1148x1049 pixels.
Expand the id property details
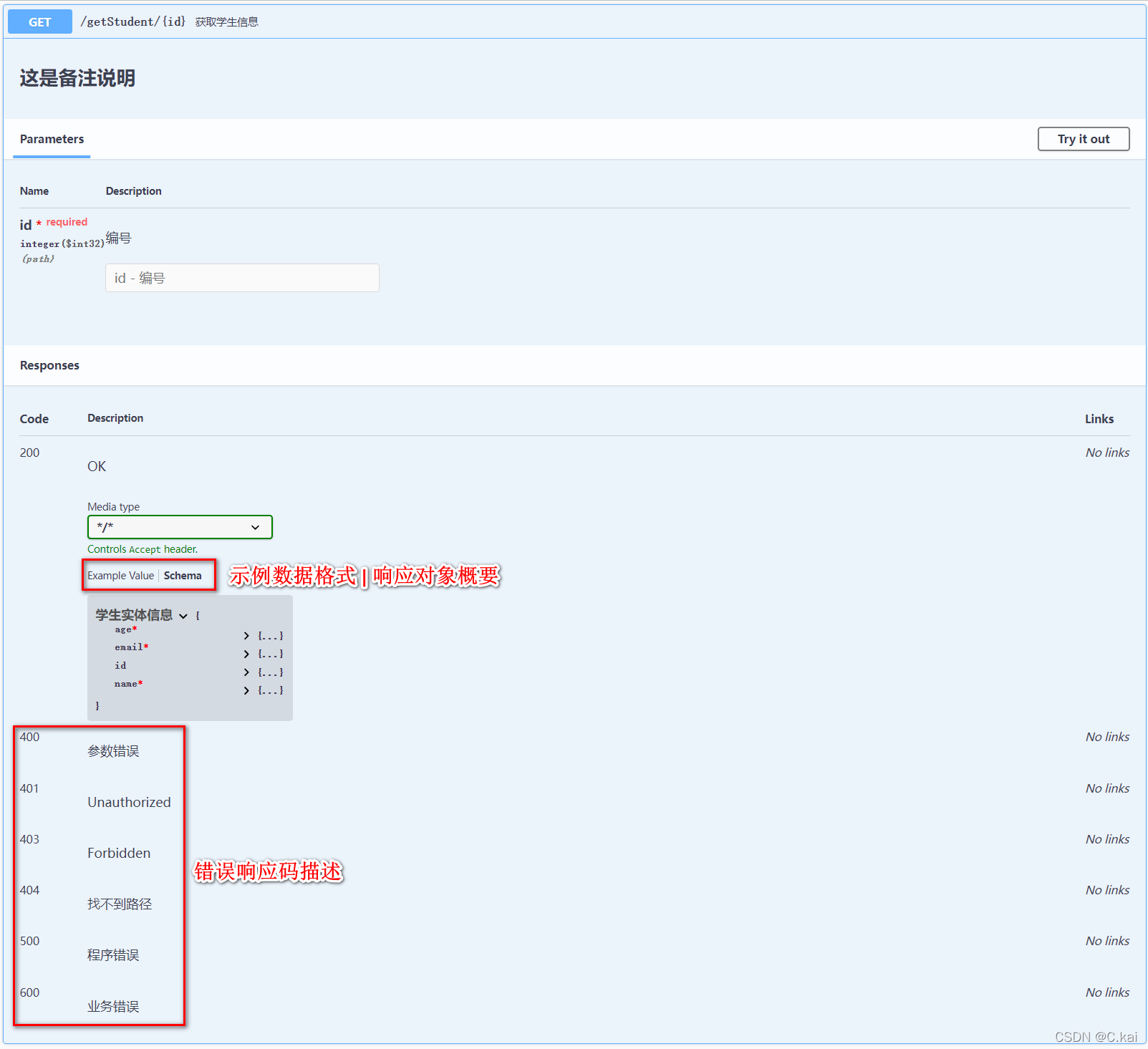(x=246, y=672)
